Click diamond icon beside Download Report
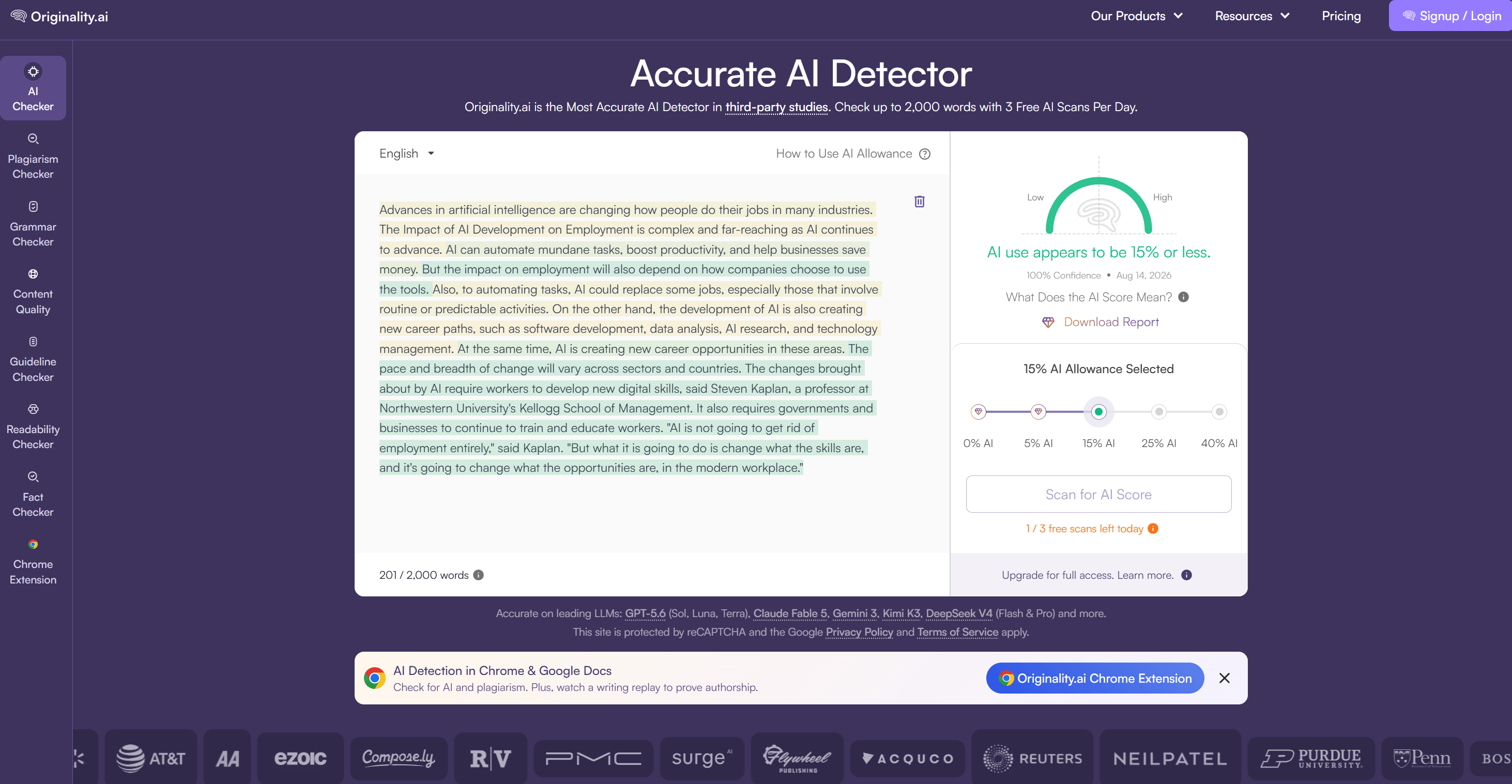 tap(1048, 322)
